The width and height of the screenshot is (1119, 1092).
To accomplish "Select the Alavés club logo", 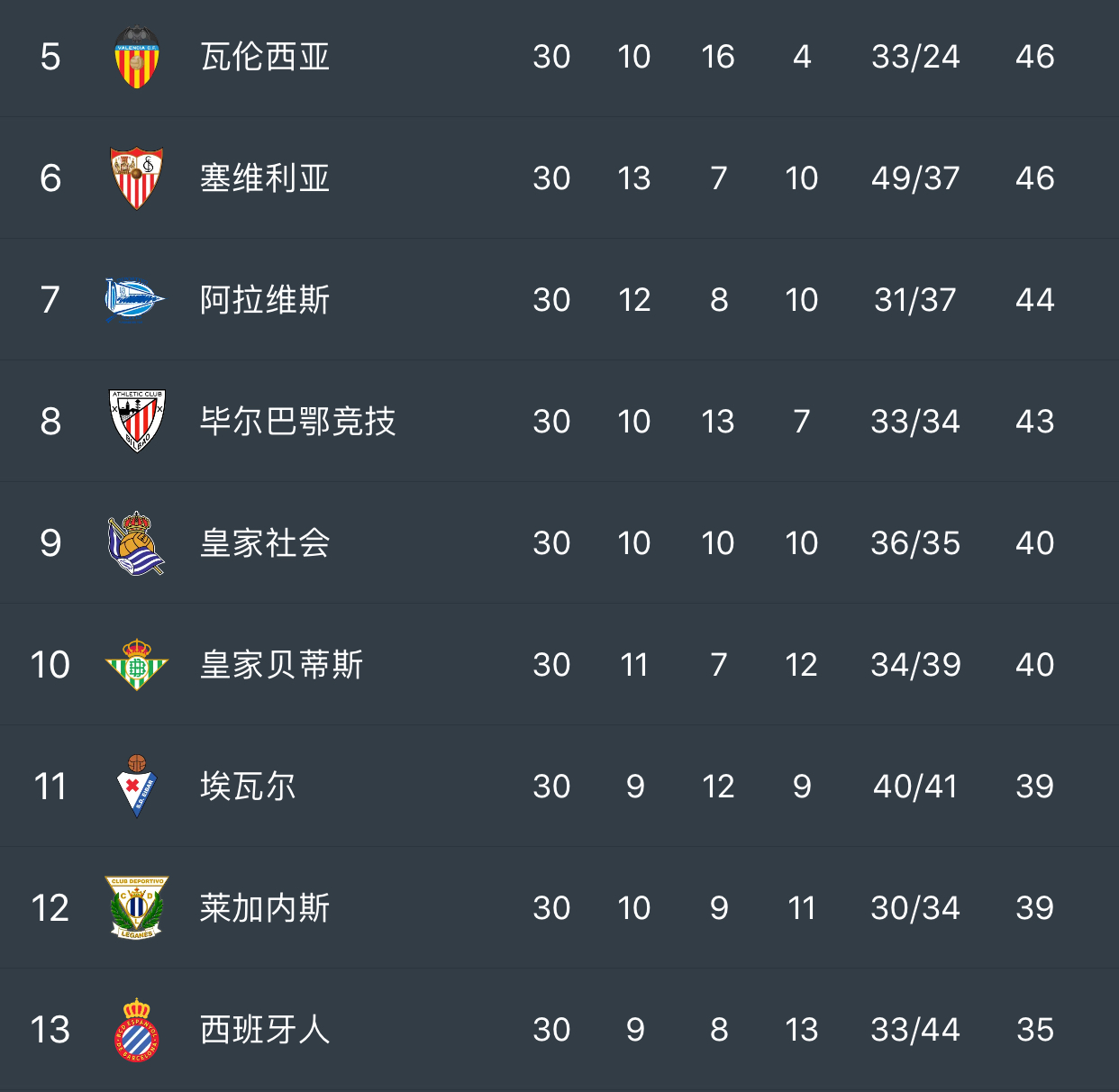I will (x=135, y=300).
